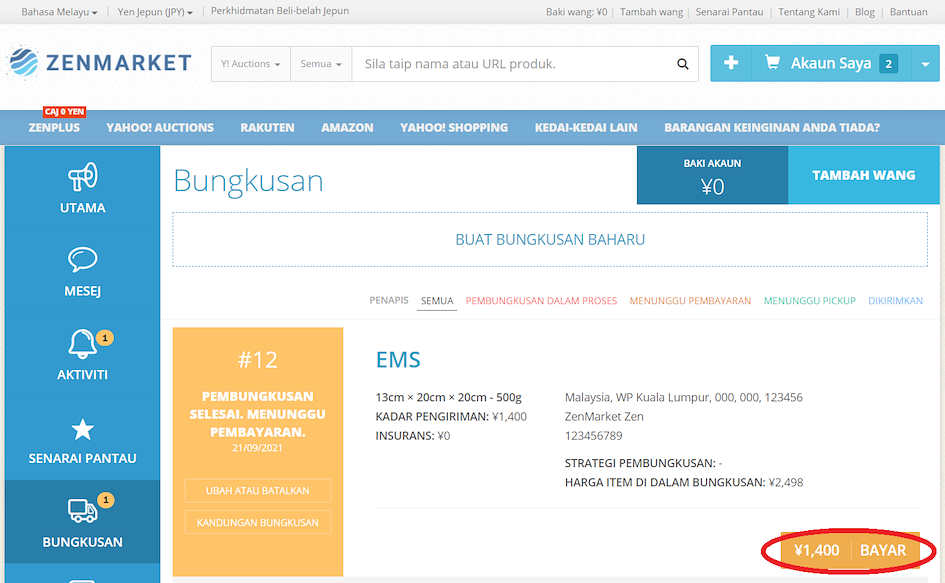Open Bantuan help link
The width and height of the screenshot is (945, 583).
click(x=909, y=12)
